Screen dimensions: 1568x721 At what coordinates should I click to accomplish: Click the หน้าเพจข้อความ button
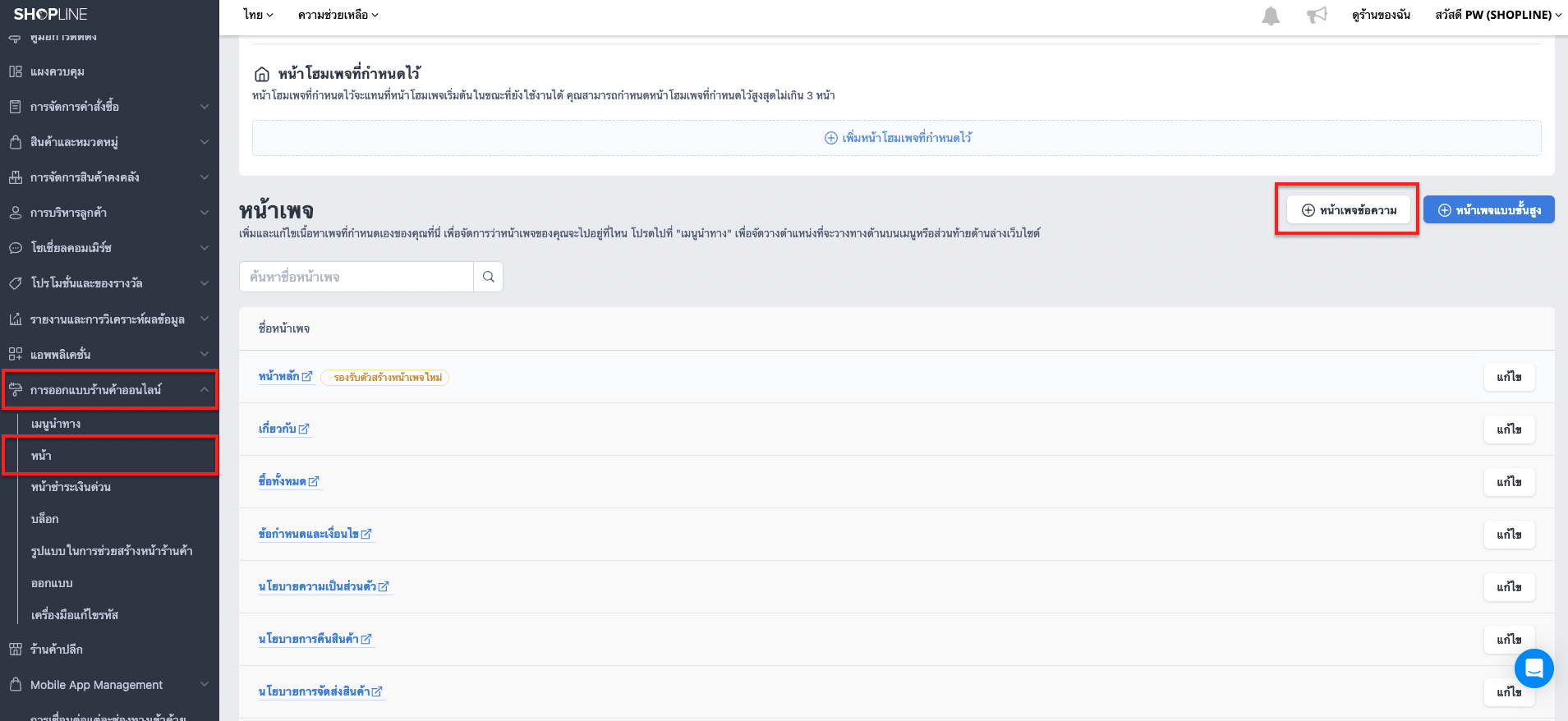pyautogui.click(x=1349, y=210)
